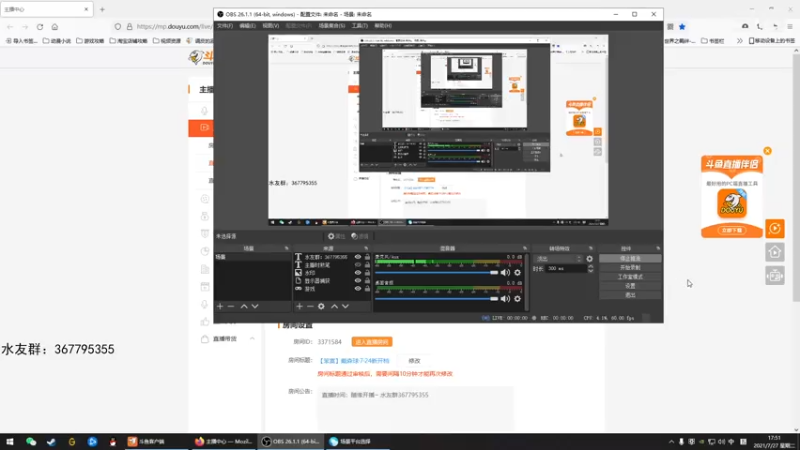This screenshot has height=450, width=800.
Task: Pop out the 场景 dock with its header icon
Action: [286, 248]
